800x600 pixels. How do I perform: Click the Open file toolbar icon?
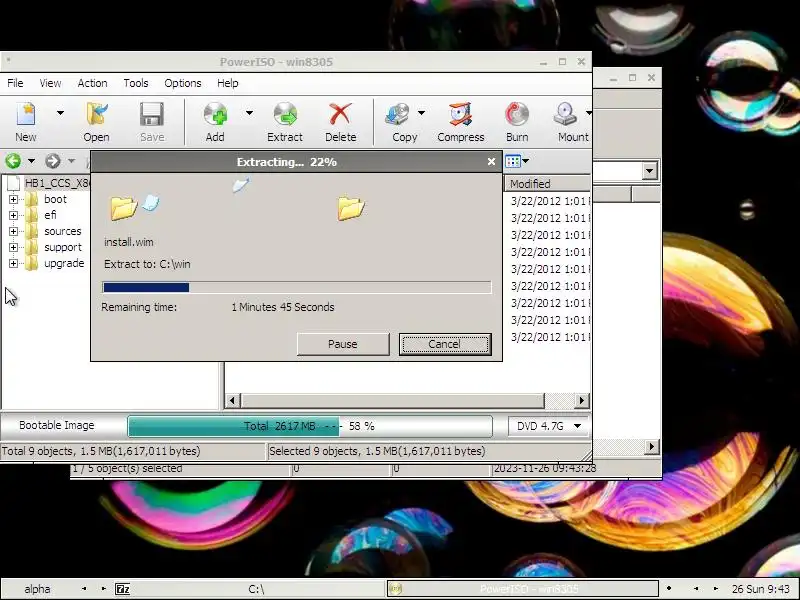[x=96, y=122]
